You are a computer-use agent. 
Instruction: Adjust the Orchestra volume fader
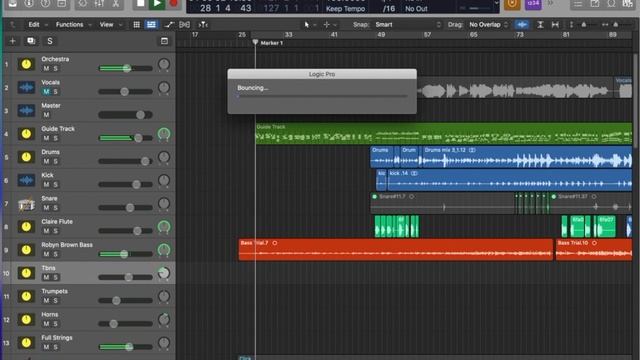pyautogui.click(x=127, y=68)
